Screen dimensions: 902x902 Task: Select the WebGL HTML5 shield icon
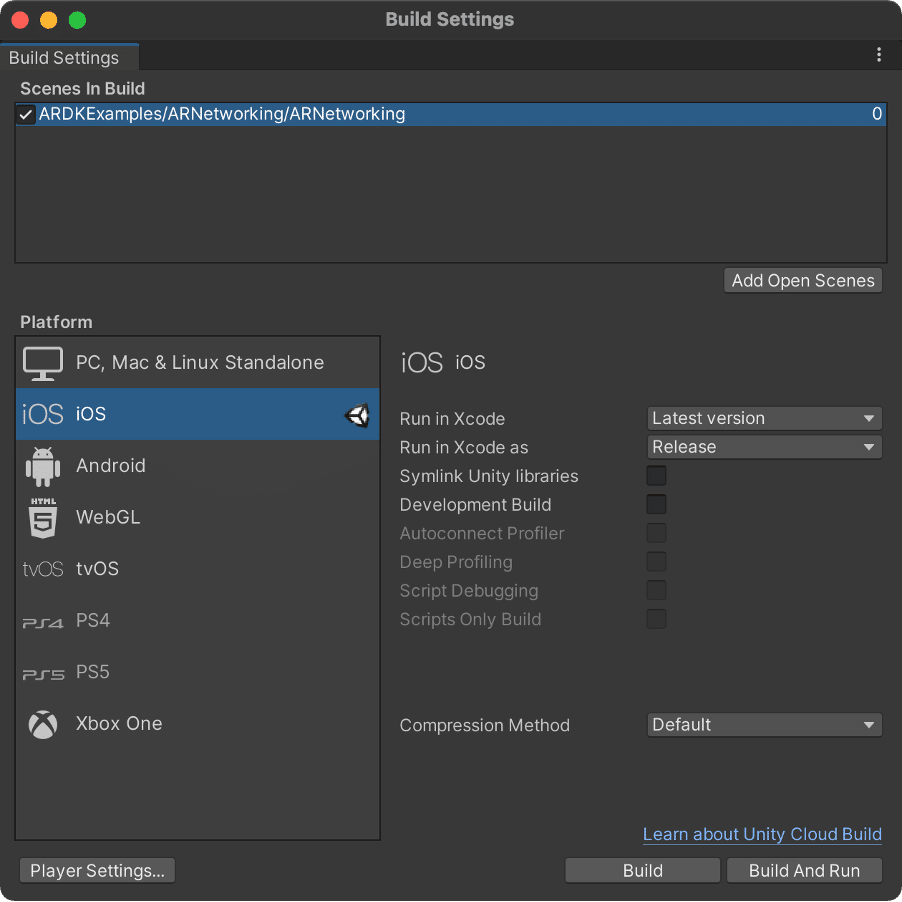click(x=43, y=517)
